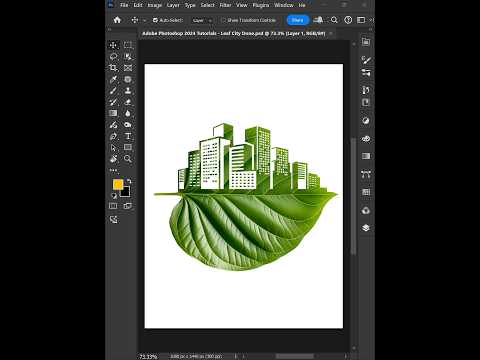
Task: Open the Plugins menu
Action: click(x=261, y=5)
